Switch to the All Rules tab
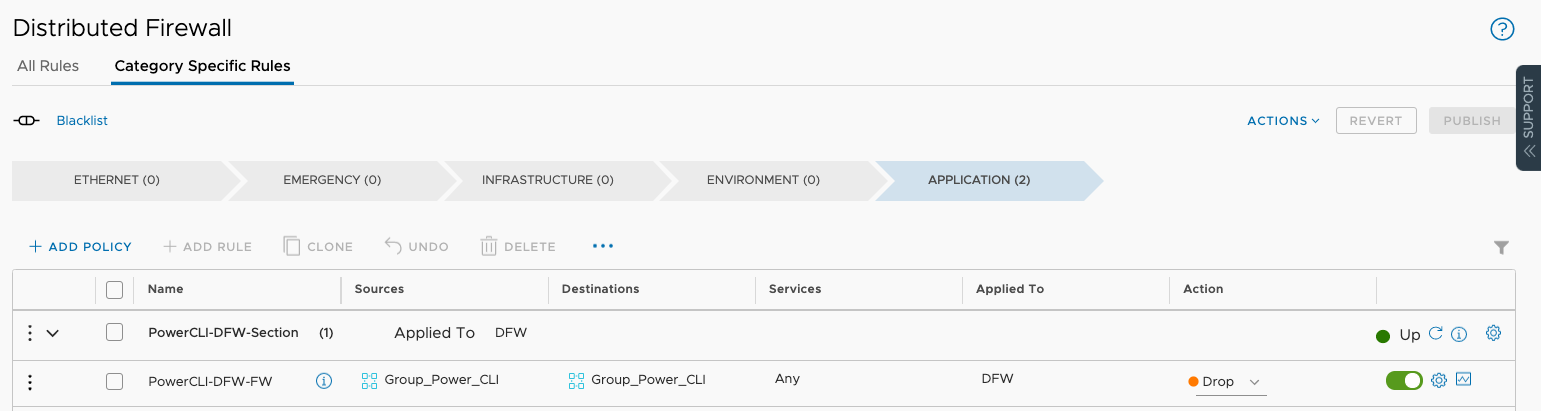1541x411 pixels. [x=48, y=66]
